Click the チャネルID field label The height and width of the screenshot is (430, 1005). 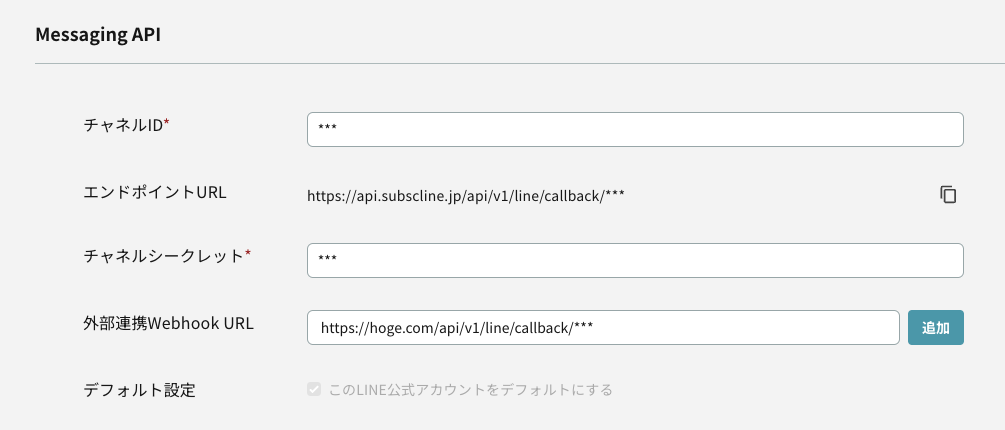[123, 125]
